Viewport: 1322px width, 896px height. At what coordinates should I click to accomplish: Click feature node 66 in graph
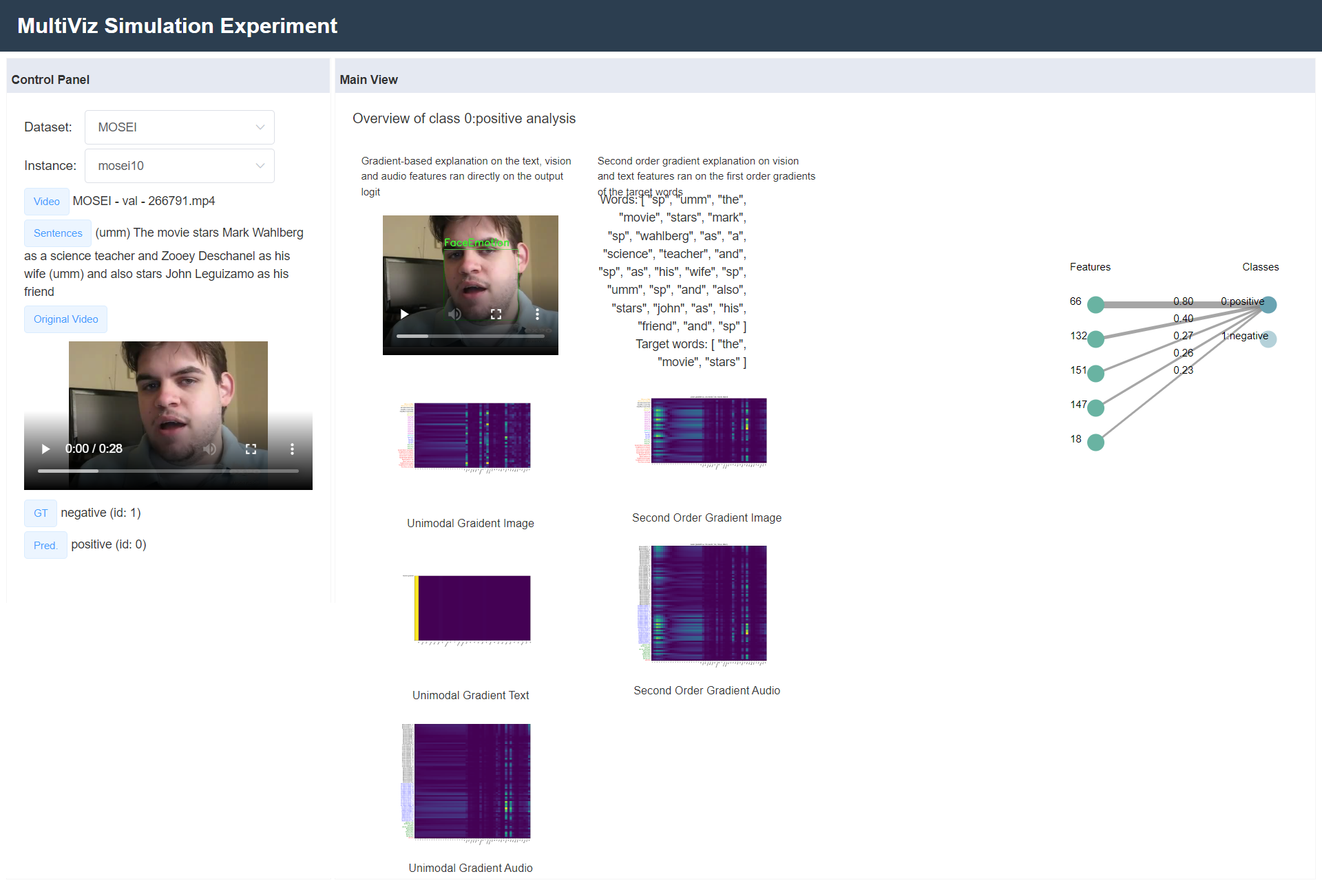click(x=1095, y=304)
